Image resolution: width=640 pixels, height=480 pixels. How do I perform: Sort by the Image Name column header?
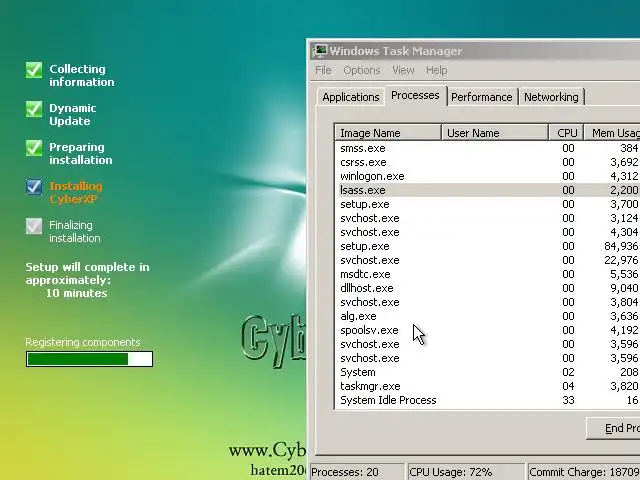click(x=388, y=133)
